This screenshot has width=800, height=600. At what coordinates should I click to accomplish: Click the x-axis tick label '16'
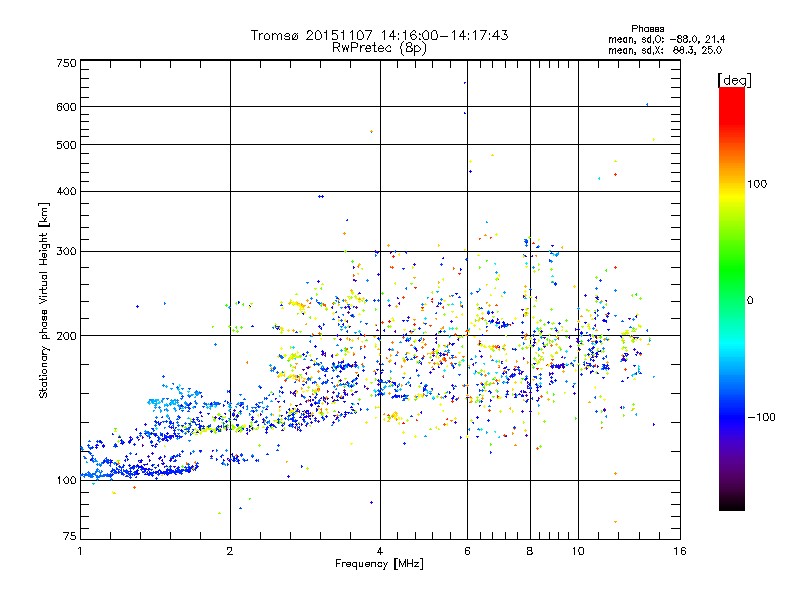680,551
